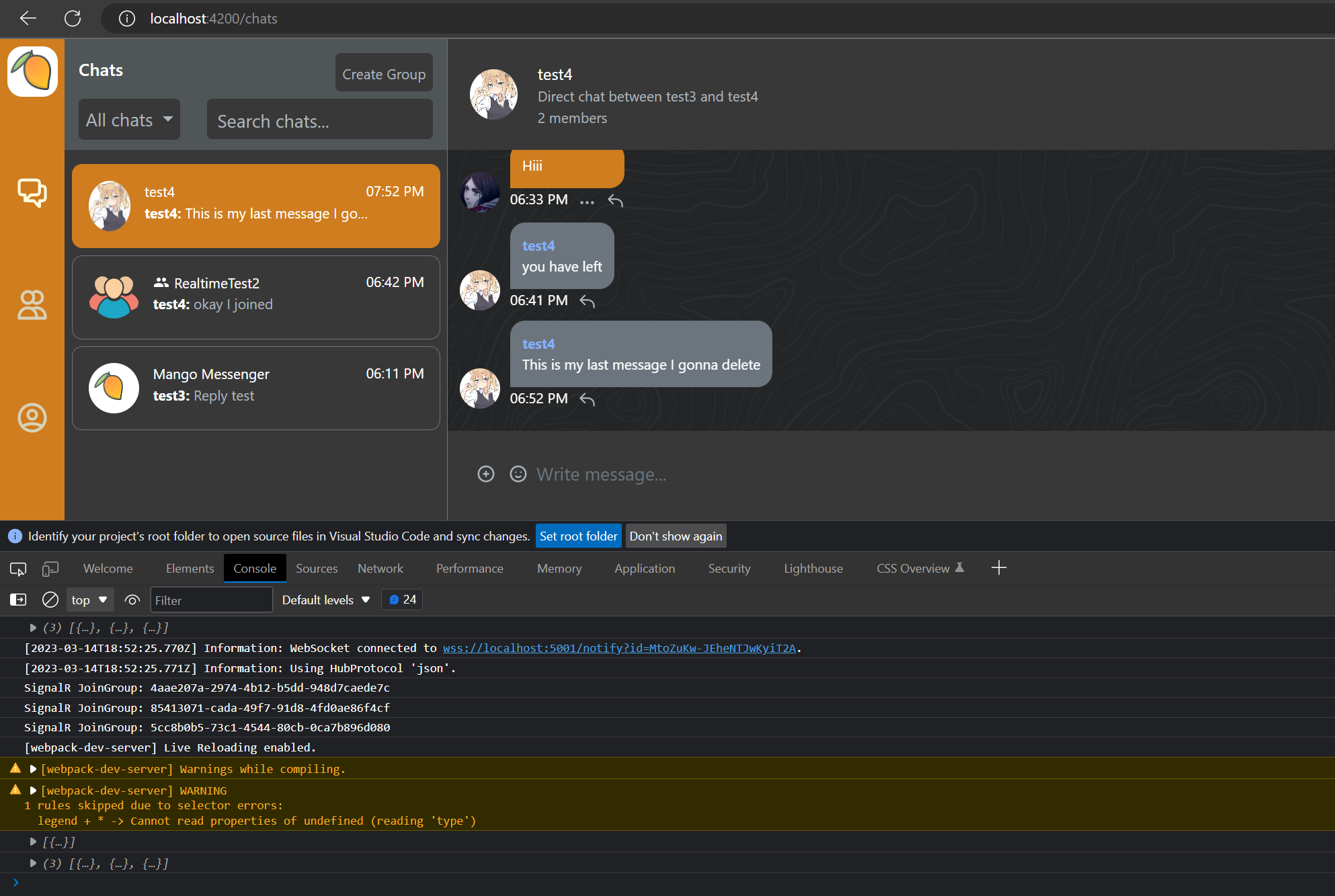This screenshot has height=896, width=1335.
Task: Click the live expression eye icon
Action: tap(132, 600)
